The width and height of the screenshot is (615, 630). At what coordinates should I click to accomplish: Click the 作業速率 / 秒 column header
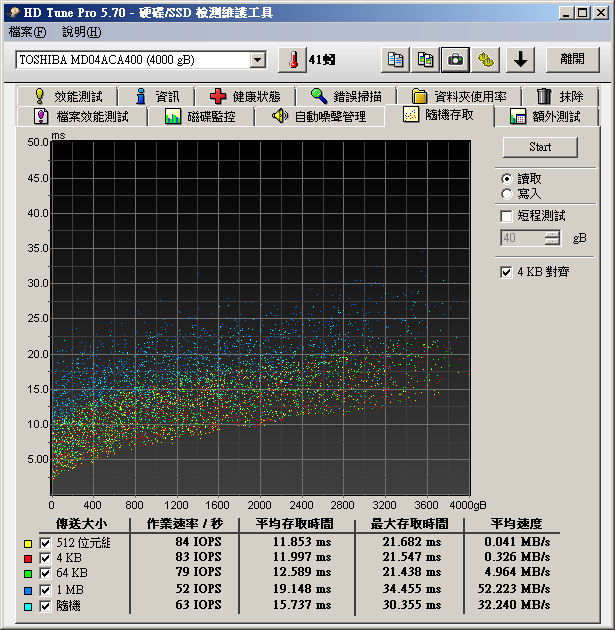(x=185, y=524)
